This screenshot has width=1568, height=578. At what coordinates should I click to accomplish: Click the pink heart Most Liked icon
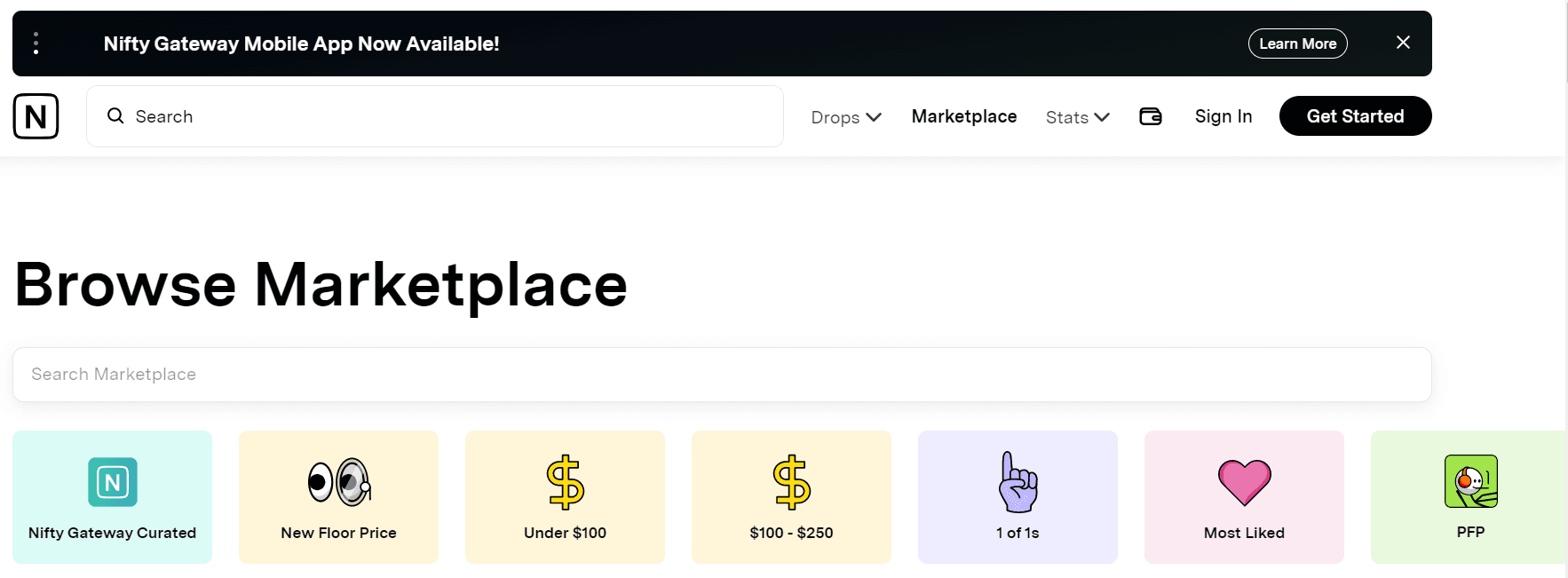(x=1244, y=482)
